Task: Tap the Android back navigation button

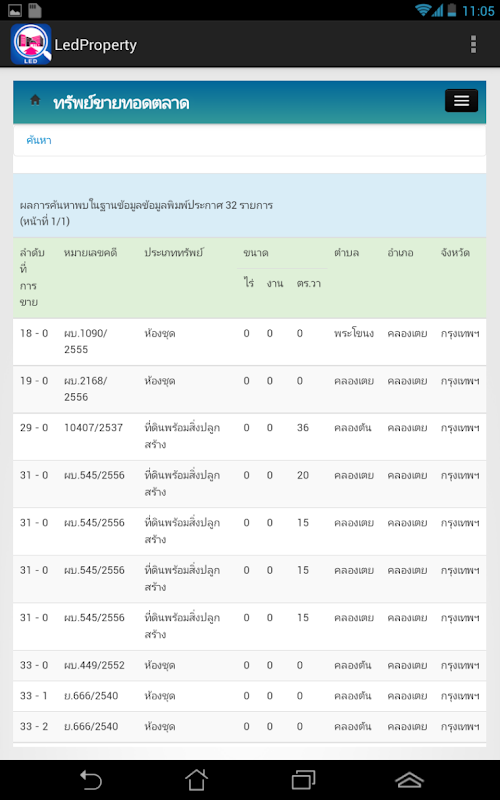Action: [x=91, y=780]
